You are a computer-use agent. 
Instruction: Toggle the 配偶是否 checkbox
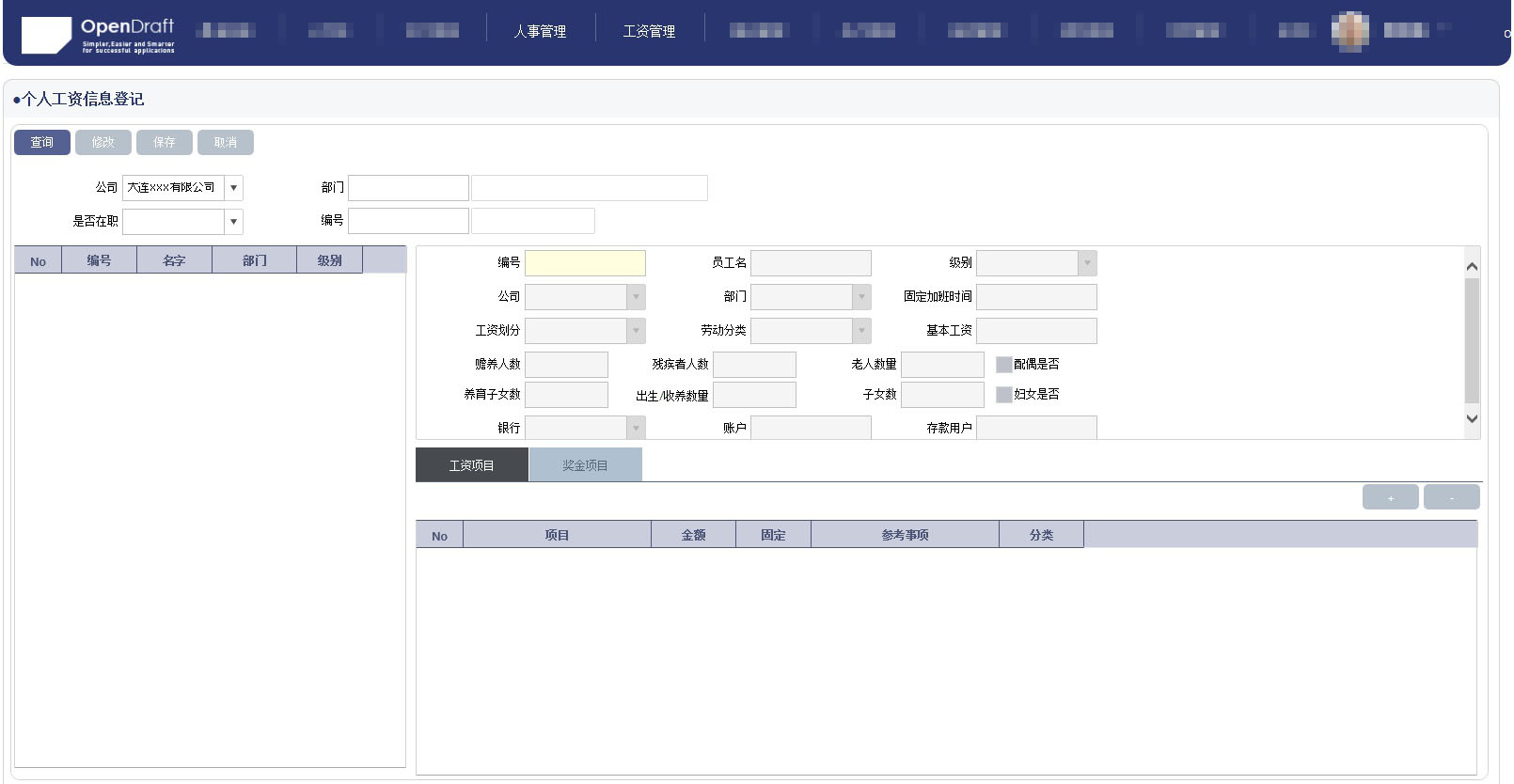pyautogui.click(x=1003, y=365)
